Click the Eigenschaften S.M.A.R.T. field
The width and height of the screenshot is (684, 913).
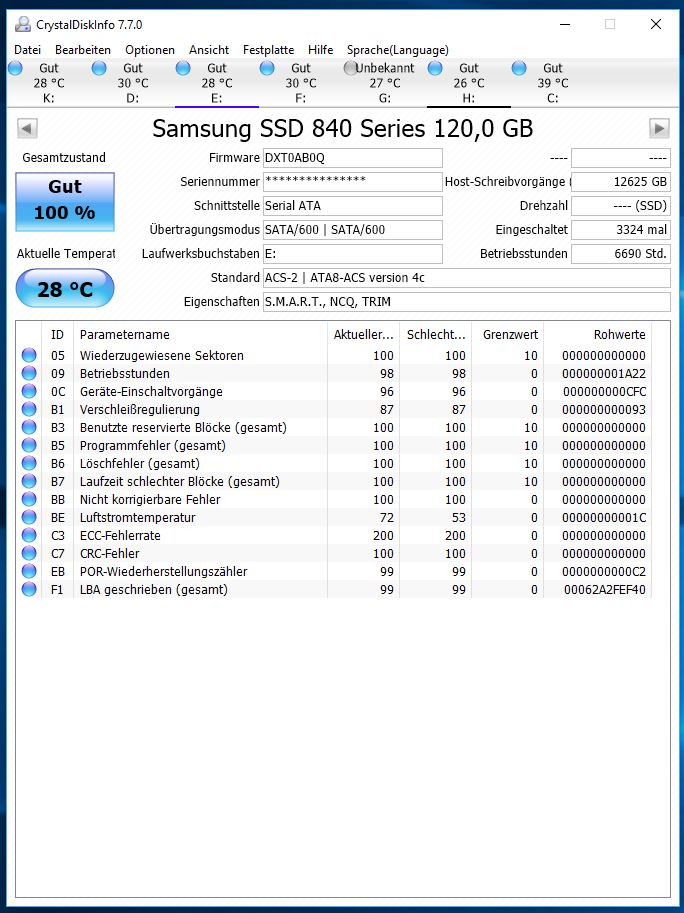[x=467, y=302]
